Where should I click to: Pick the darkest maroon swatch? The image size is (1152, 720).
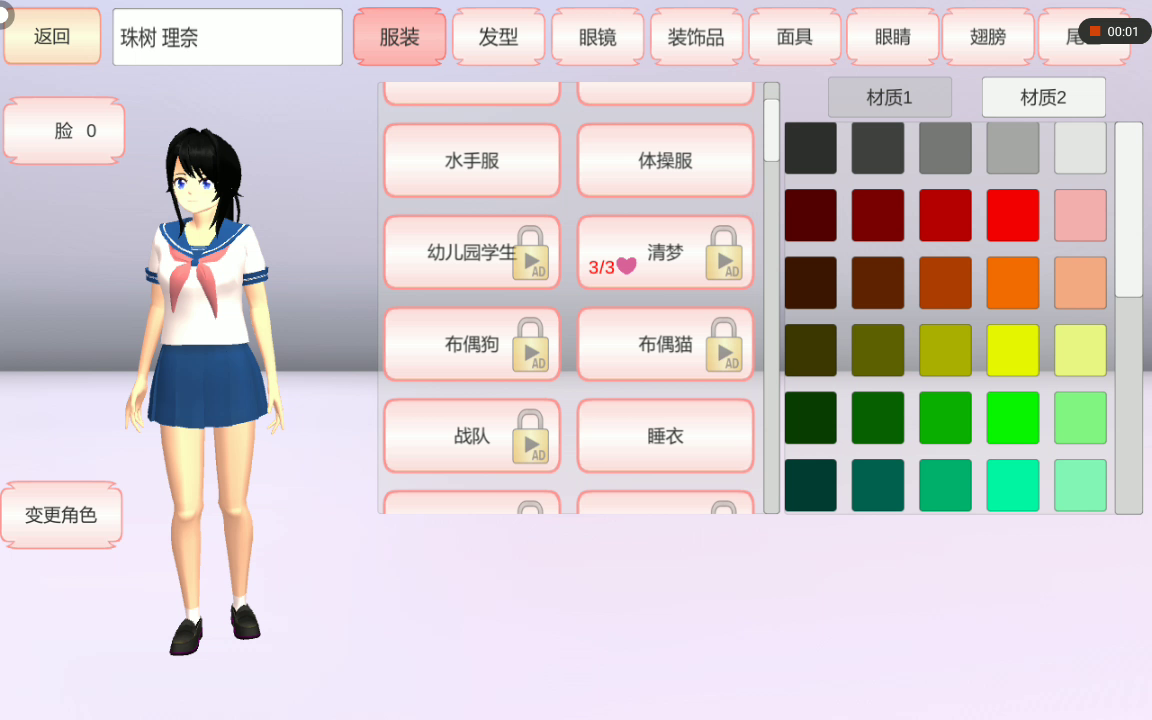810,215
